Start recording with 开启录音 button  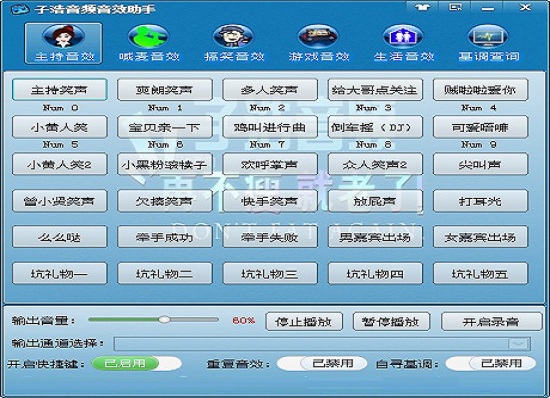click(x=491, y=322)
